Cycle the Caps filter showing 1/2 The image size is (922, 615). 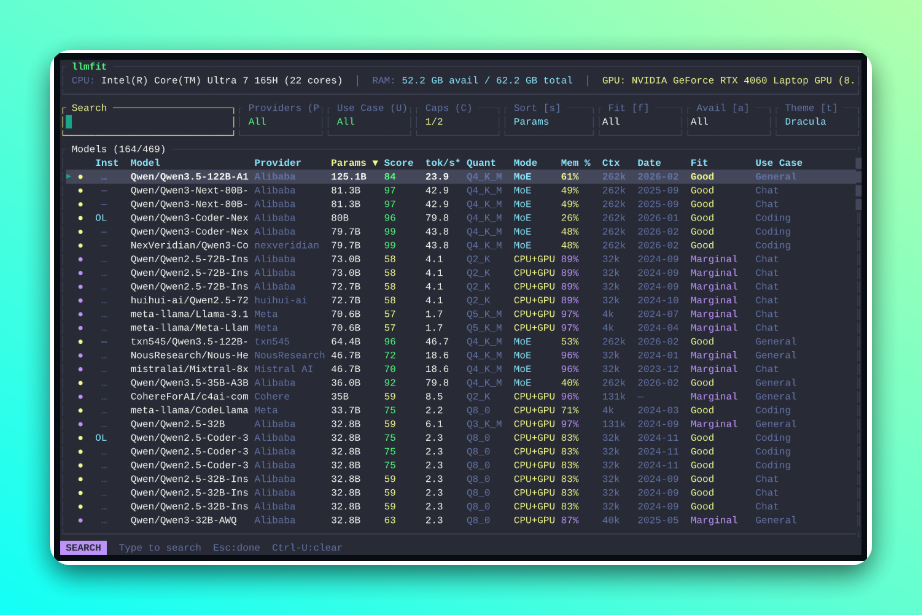click(x=458, y=121)
